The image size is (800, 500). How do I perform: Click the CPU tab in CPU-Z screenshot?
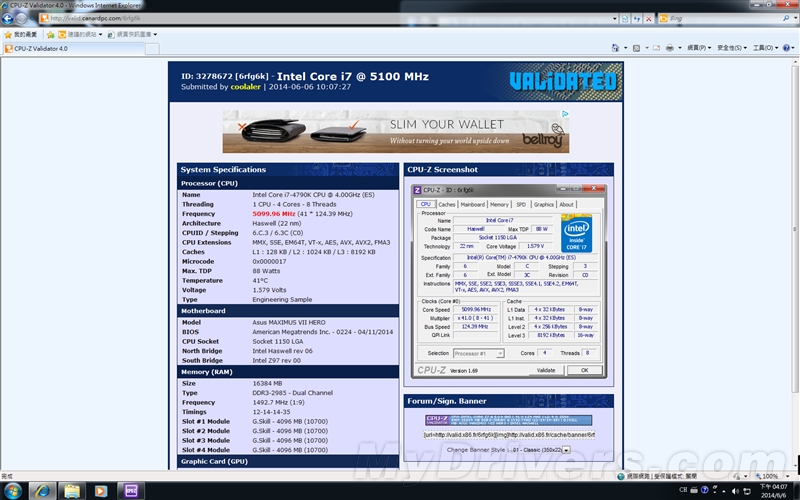426,204
